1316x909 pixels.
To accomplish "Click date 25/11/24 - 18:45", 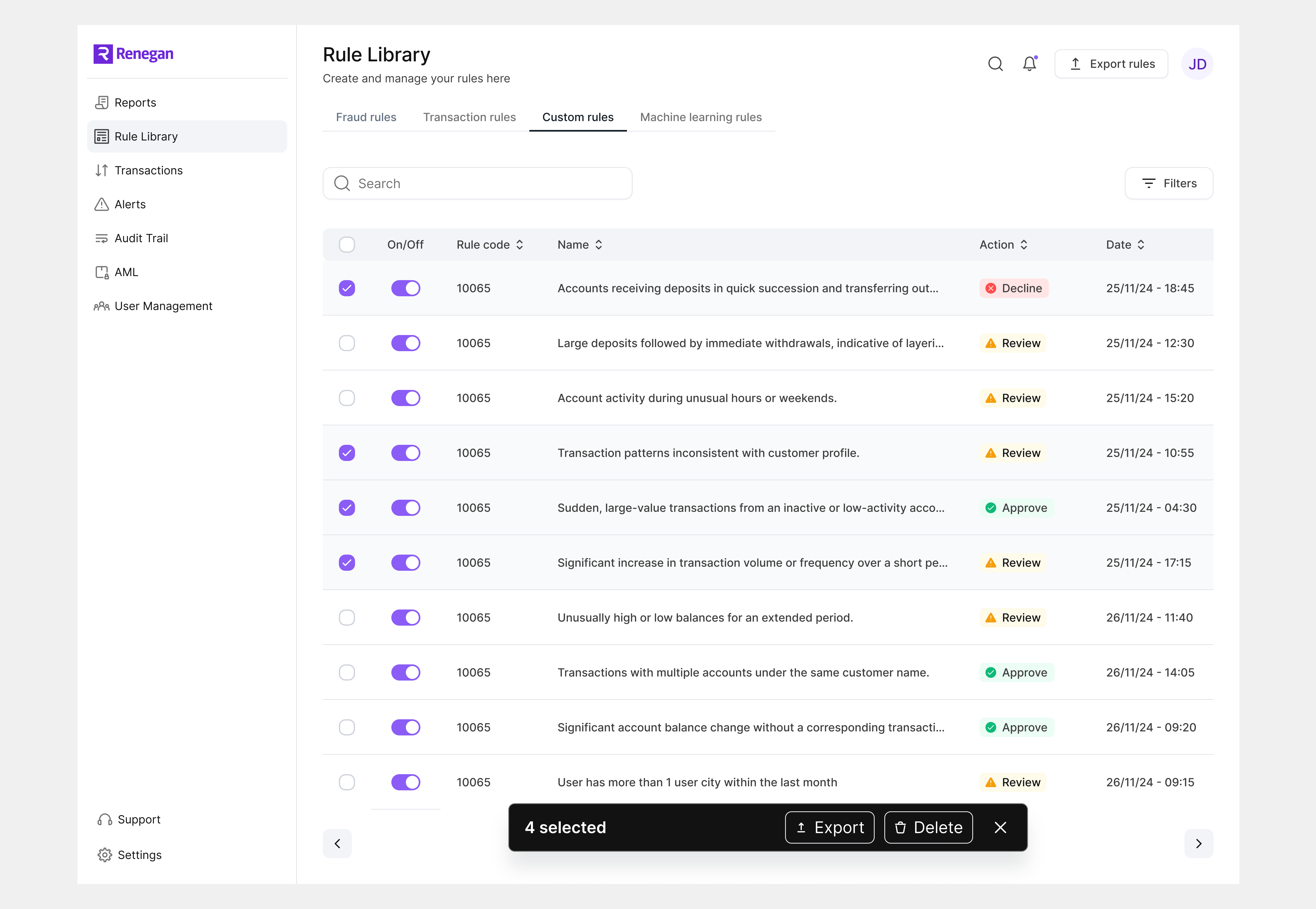I will coord(1150,288).
